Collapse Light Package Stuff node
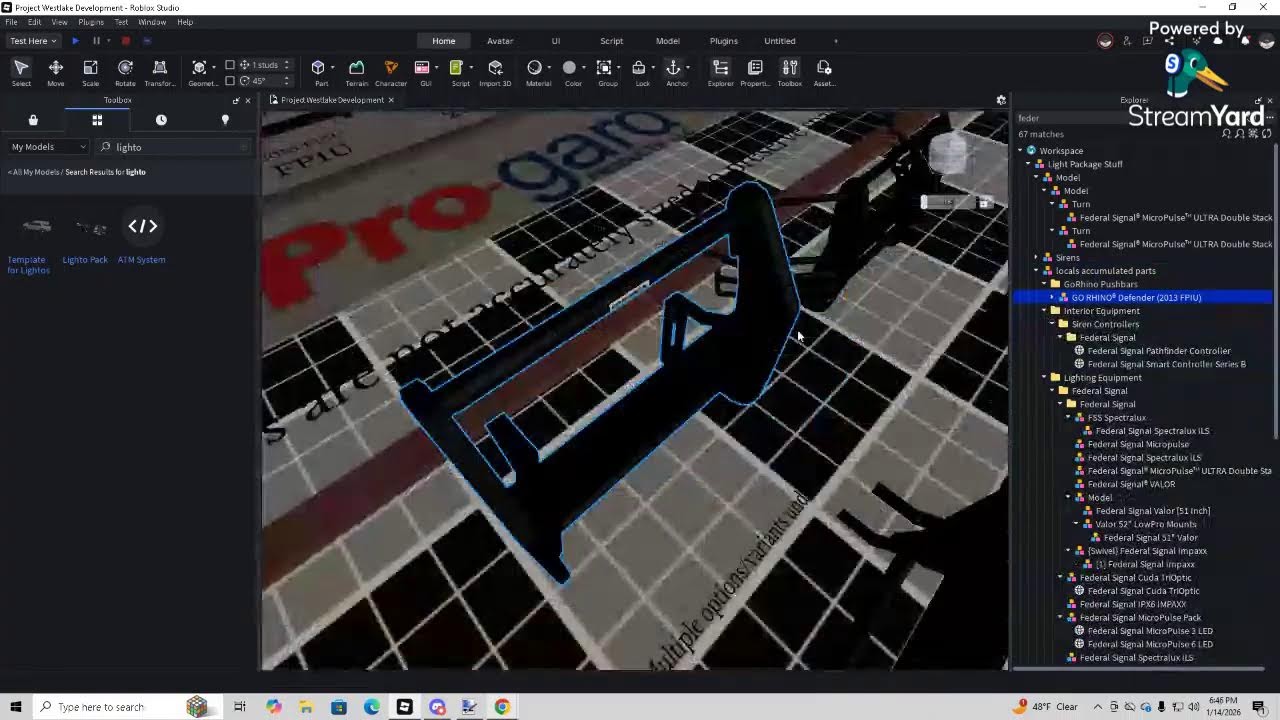The height and width of the screenshot is (720, 1280). click(1028, 164)
